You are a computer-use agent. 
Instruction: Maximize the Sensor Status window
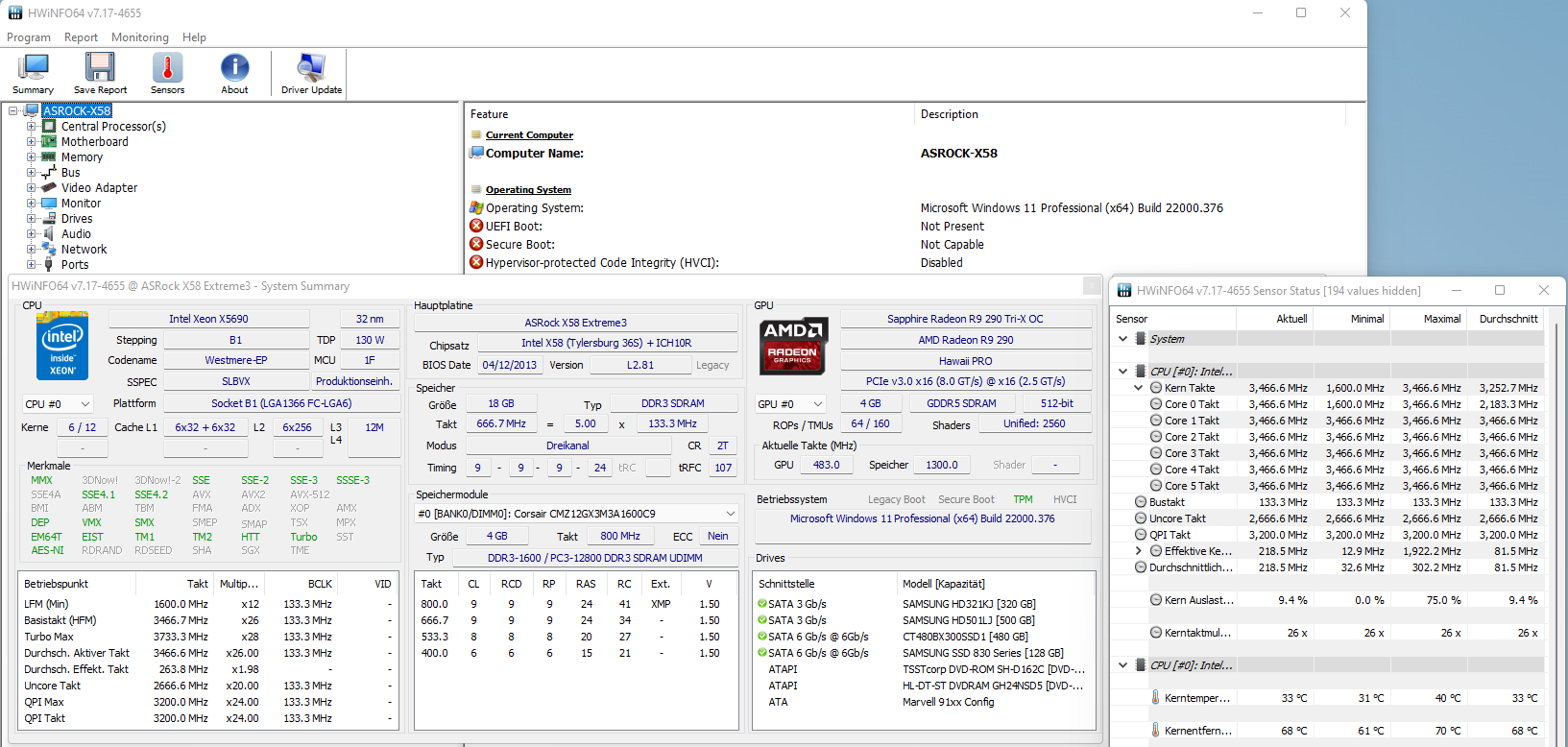[1500, 290]
